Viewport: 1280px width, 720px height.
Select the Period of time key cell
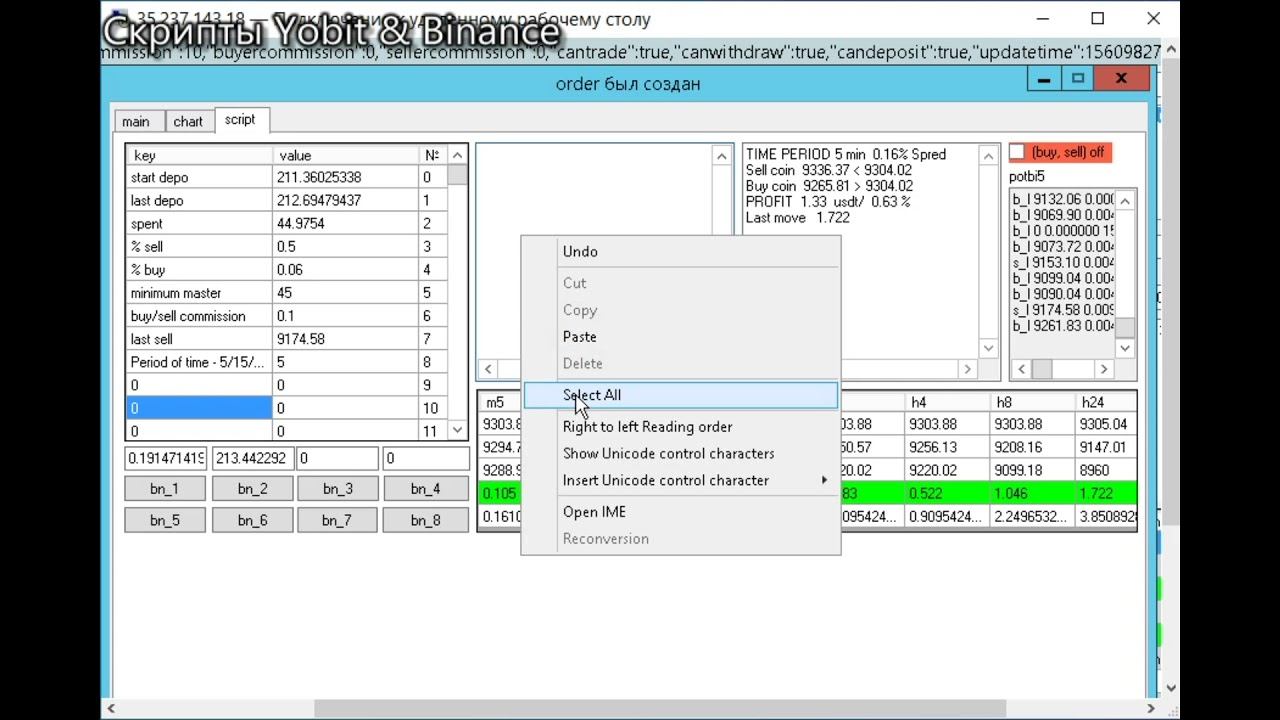[199, 362]
